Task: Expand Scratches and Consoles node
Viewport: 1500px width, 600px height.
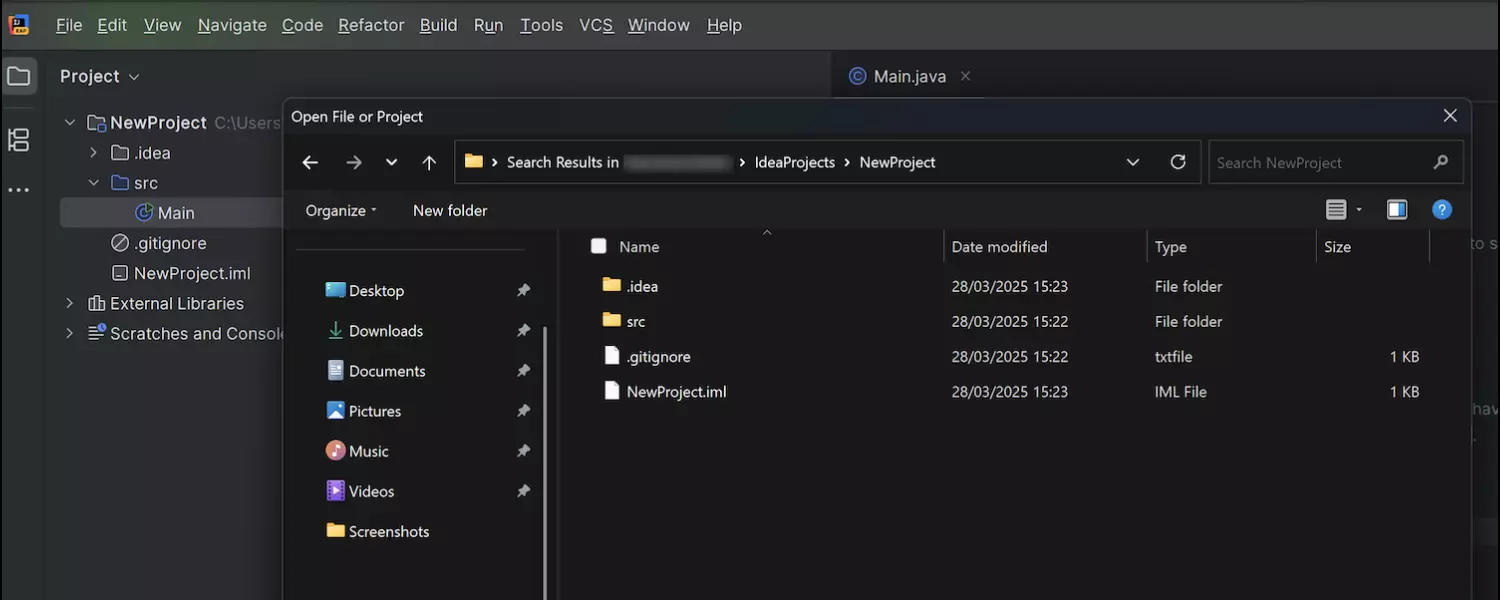Action: pos(69,333)
